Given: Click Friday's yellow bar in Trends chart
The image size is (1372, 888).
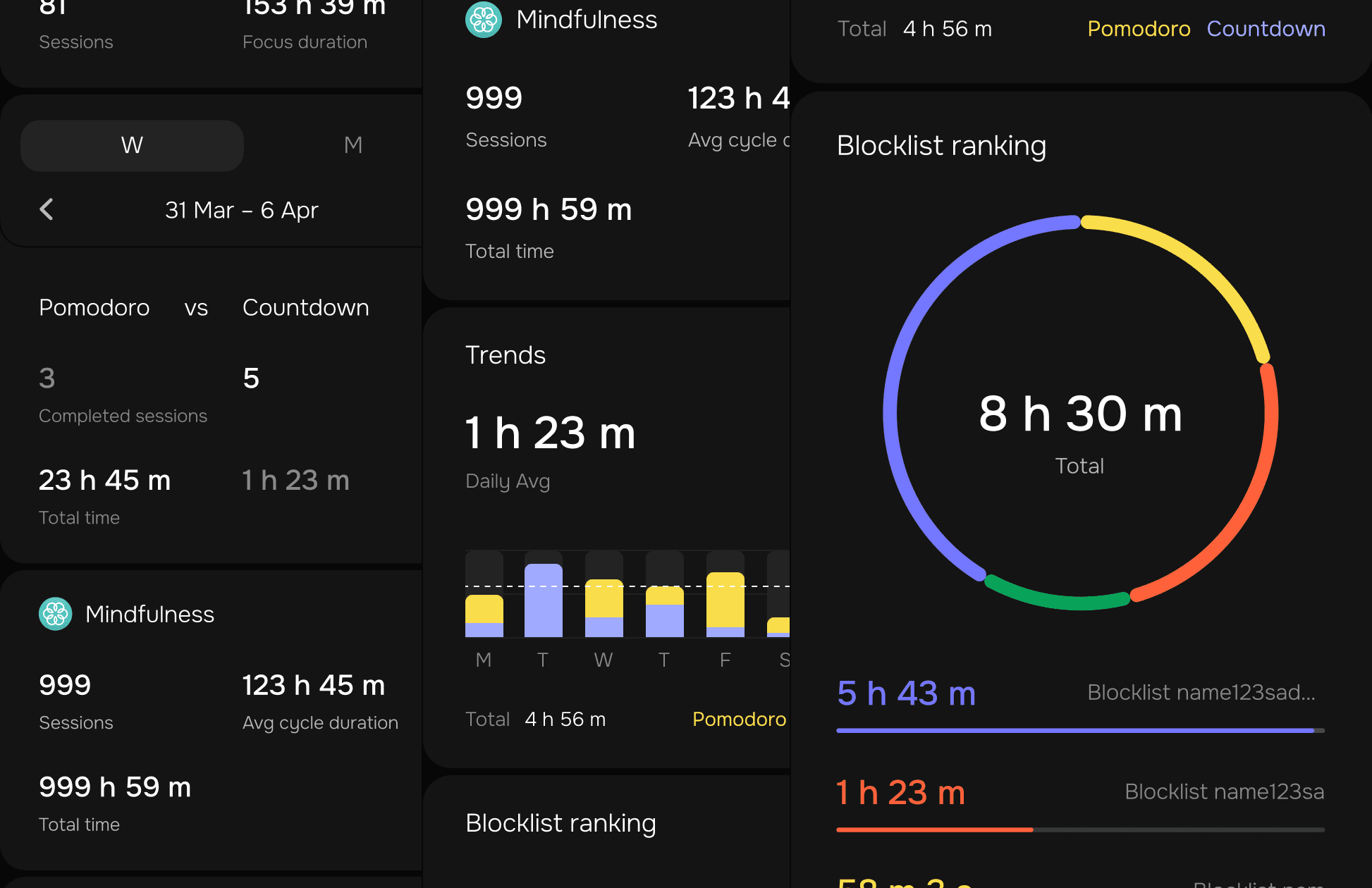Looking at the screenshot, I should click(725, 599).
